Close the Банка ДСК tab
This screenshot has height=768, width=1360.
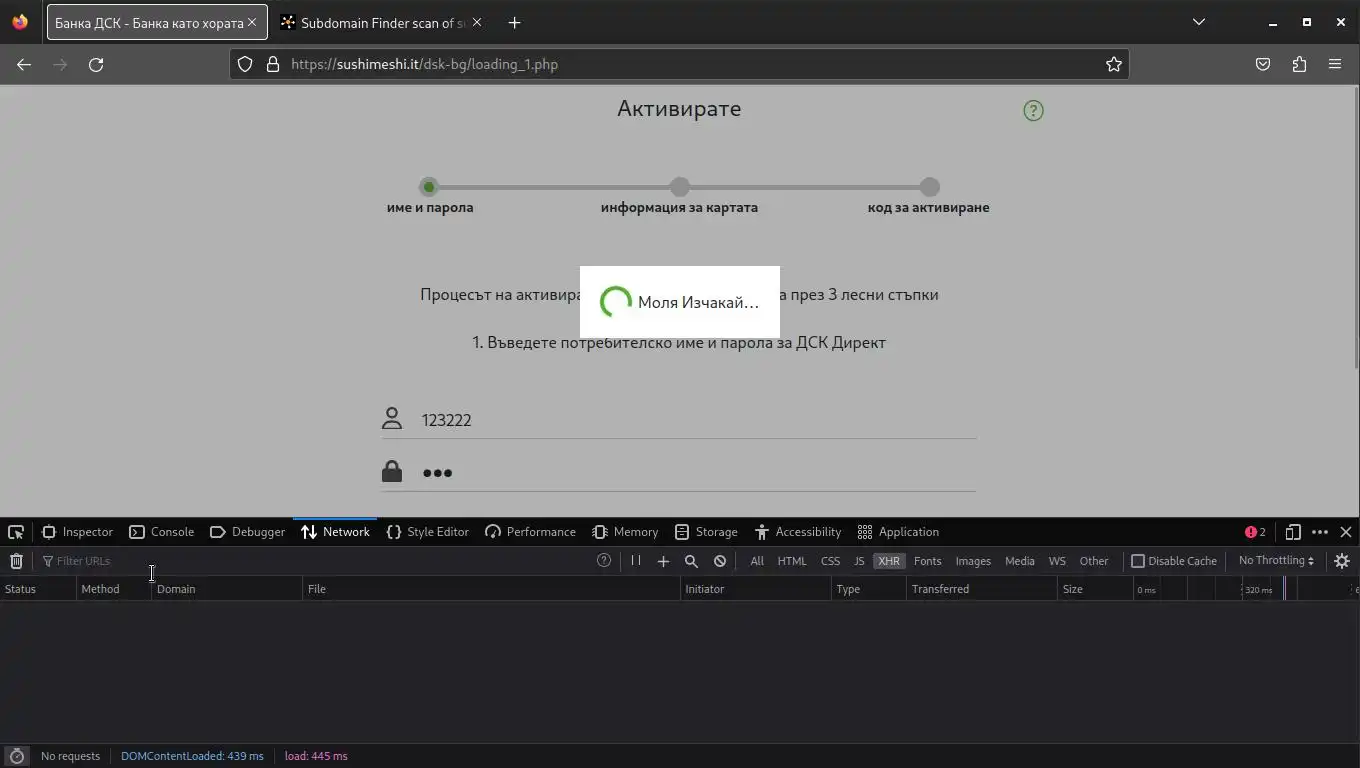(x=252, y=22)
